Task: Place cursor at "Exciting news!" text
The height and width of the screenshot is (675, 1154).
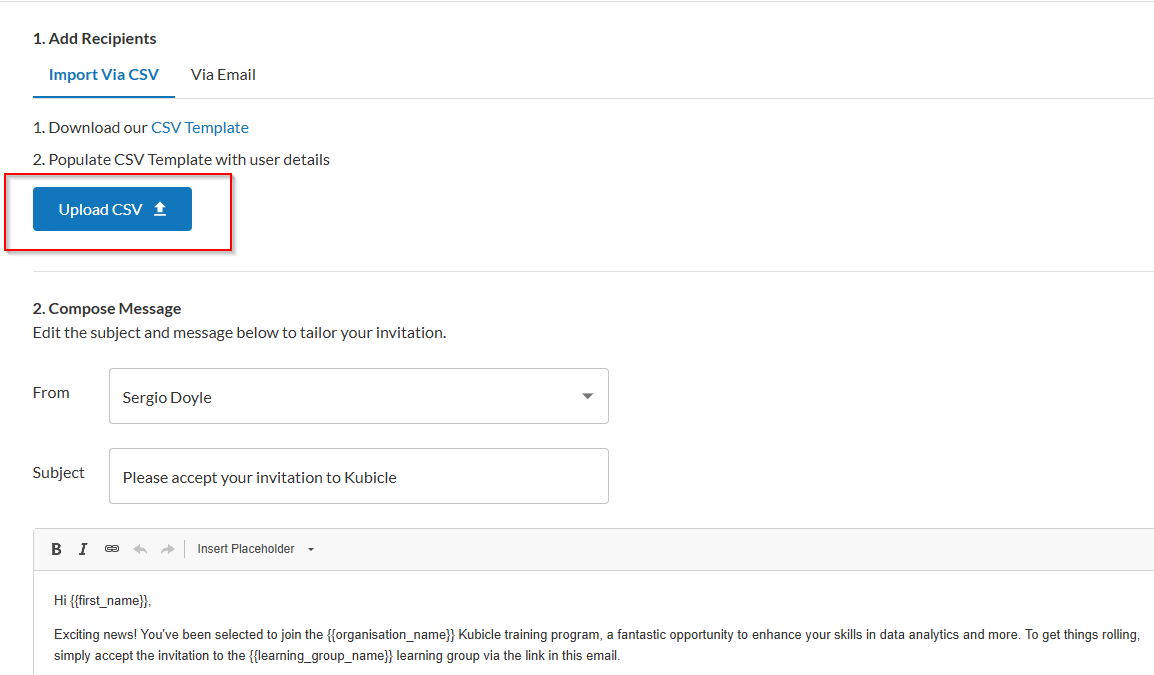Action: tap(95, 635)
